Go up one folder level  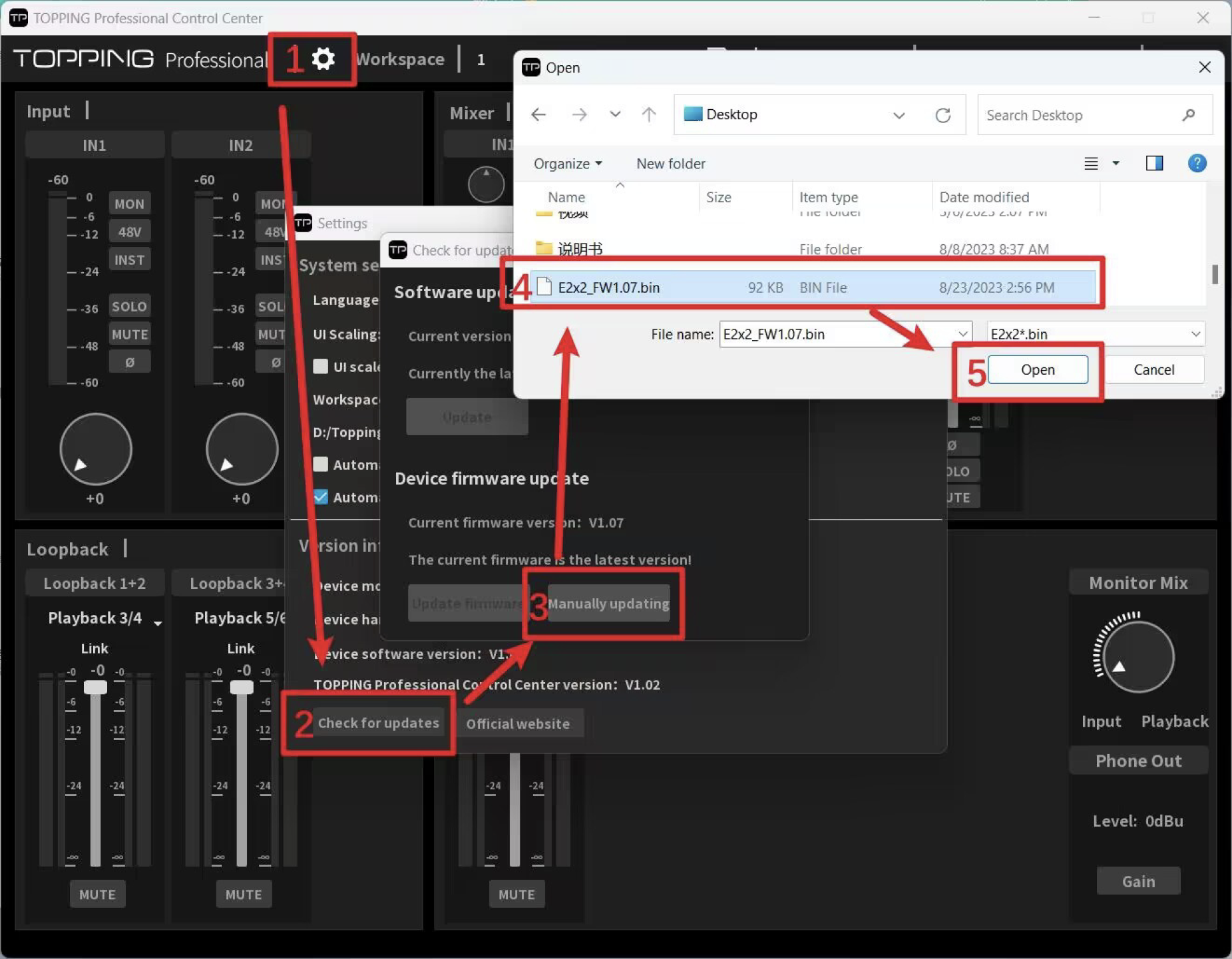tap(648, 115)
